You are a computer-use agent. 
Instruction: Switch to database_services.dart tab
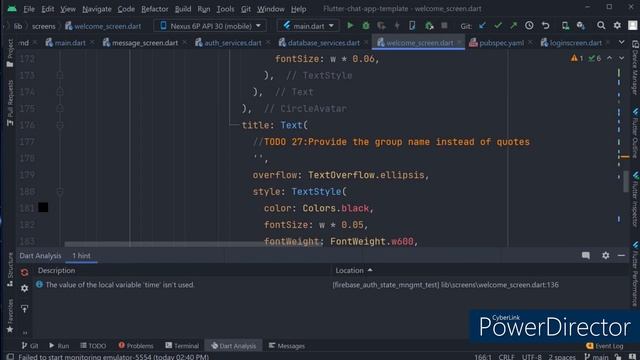pyautogui.click(x=323, y=42)
